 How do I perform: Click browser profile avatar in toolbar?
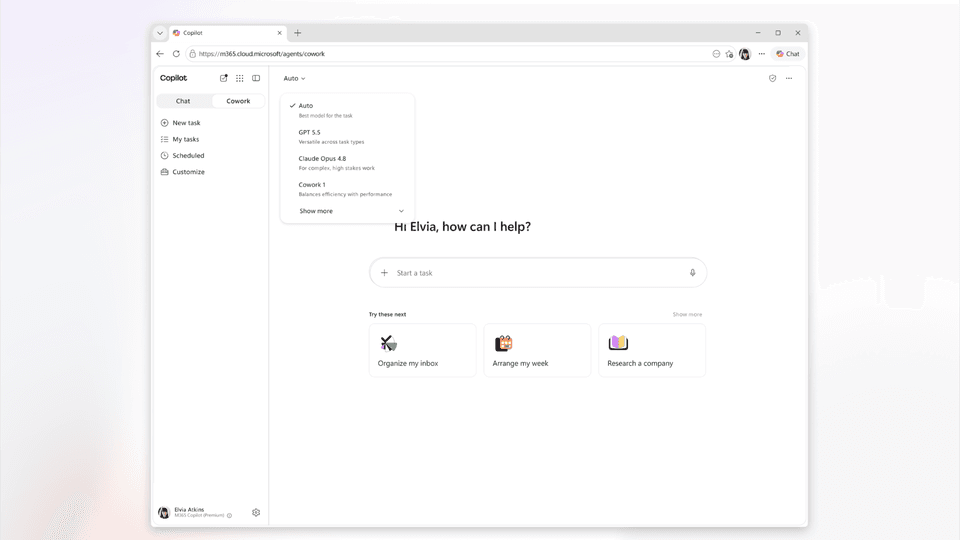pyautogui.click(x=744, y=54)
